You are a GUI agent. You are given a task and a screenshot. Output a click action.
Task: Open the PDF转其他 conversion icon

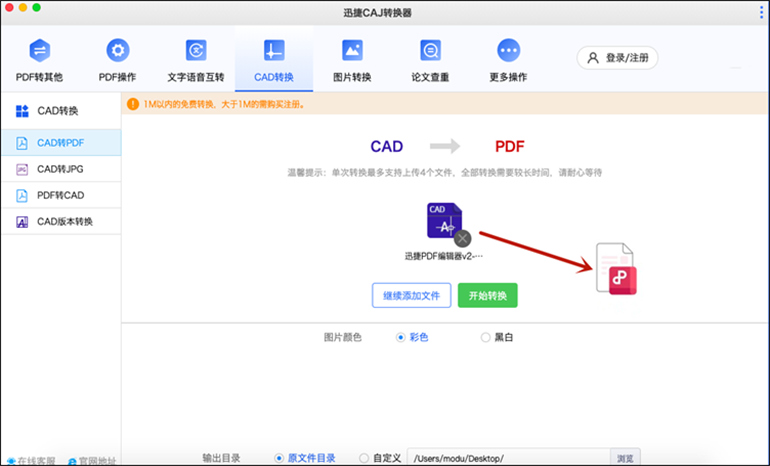[x=40, y=50]
